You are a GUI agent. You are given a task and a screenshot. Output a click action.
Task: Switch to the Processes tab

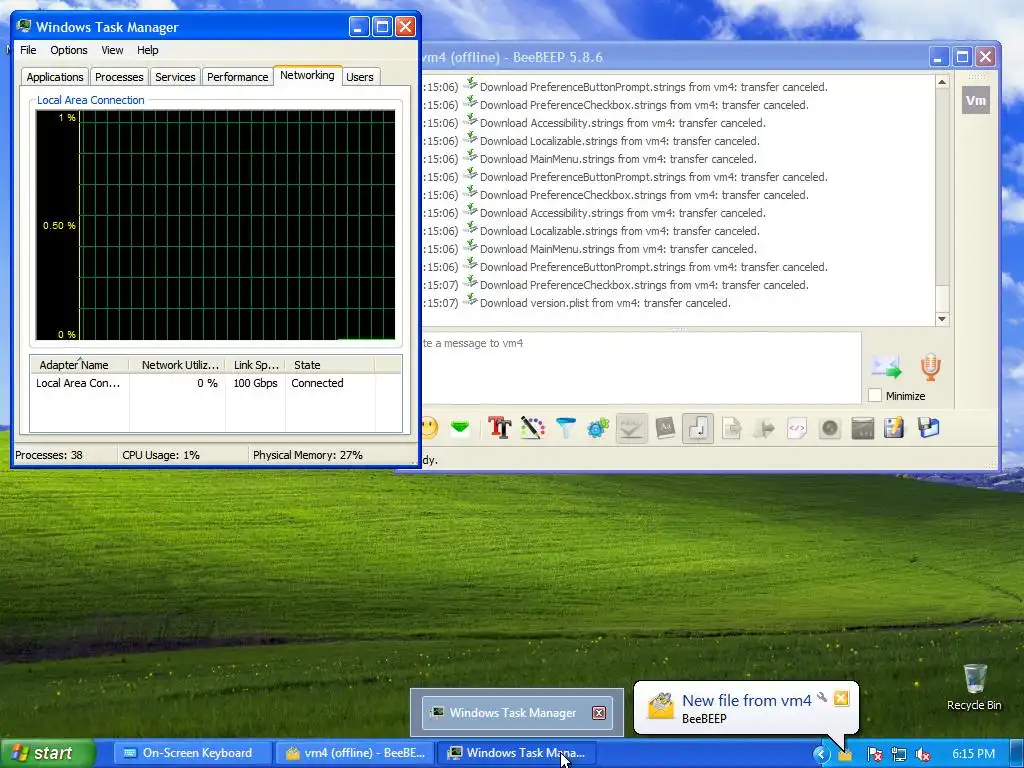pos(119,77)
